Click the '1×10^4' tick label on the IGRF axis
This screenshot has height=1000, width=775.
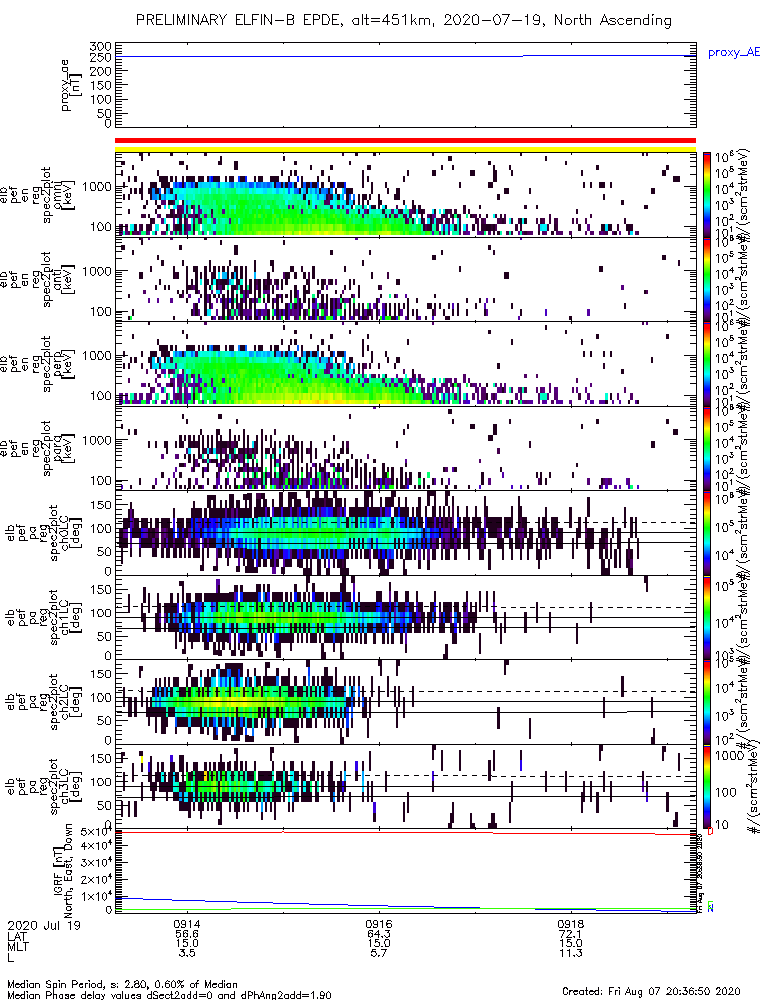97,896
